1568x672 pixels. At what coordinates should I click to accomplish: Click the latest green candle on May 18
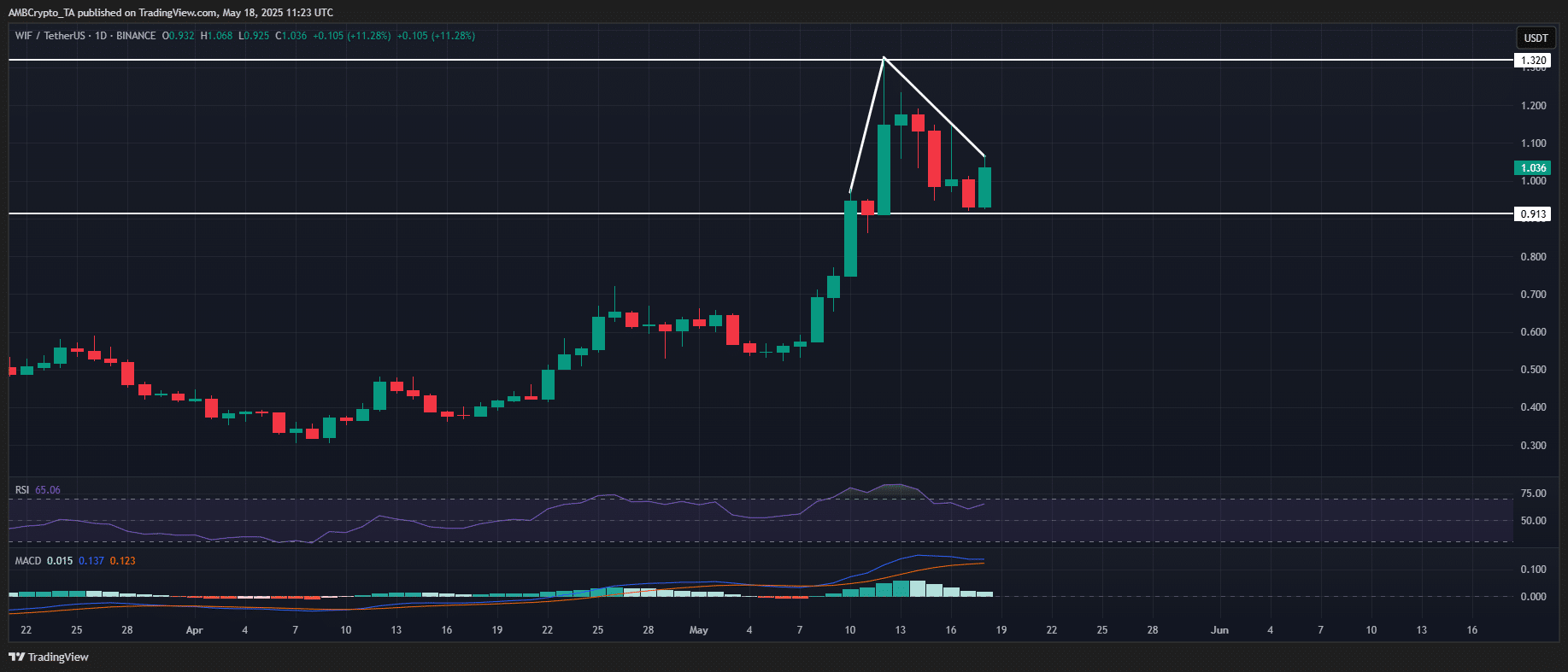pos(984,187)
